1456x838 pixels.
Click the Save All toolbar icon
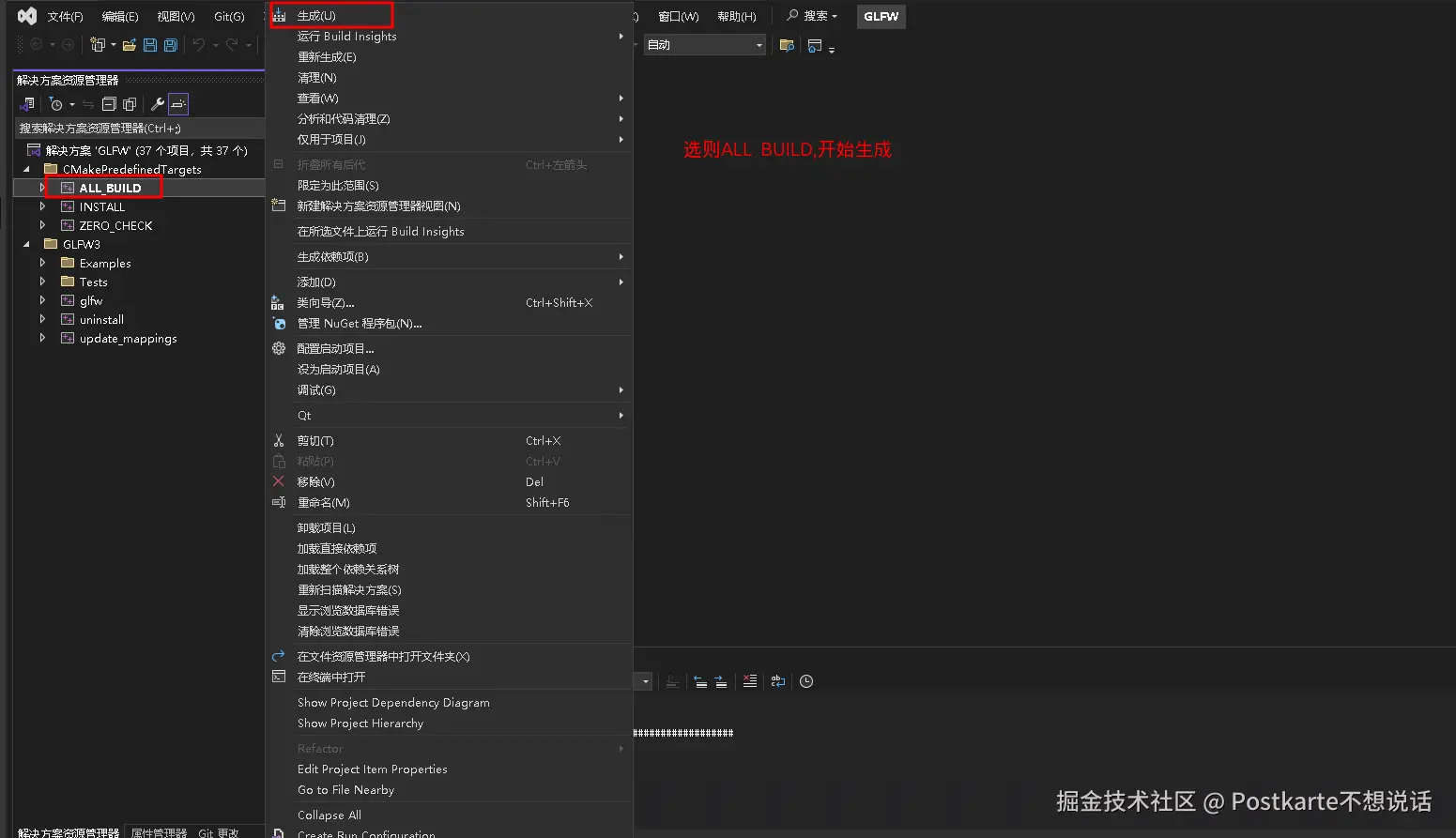(x=170, y=44)
